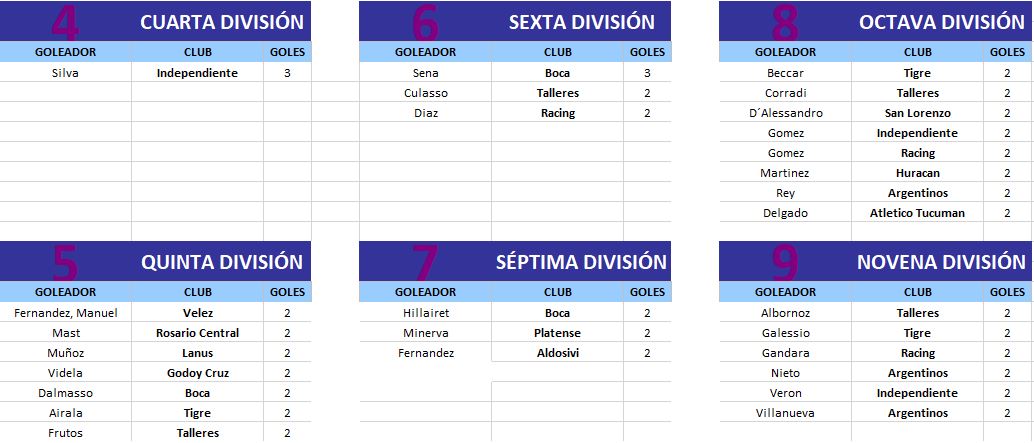
Task: Select the D´Alessandro goleador cell
Action: point(785,113)
